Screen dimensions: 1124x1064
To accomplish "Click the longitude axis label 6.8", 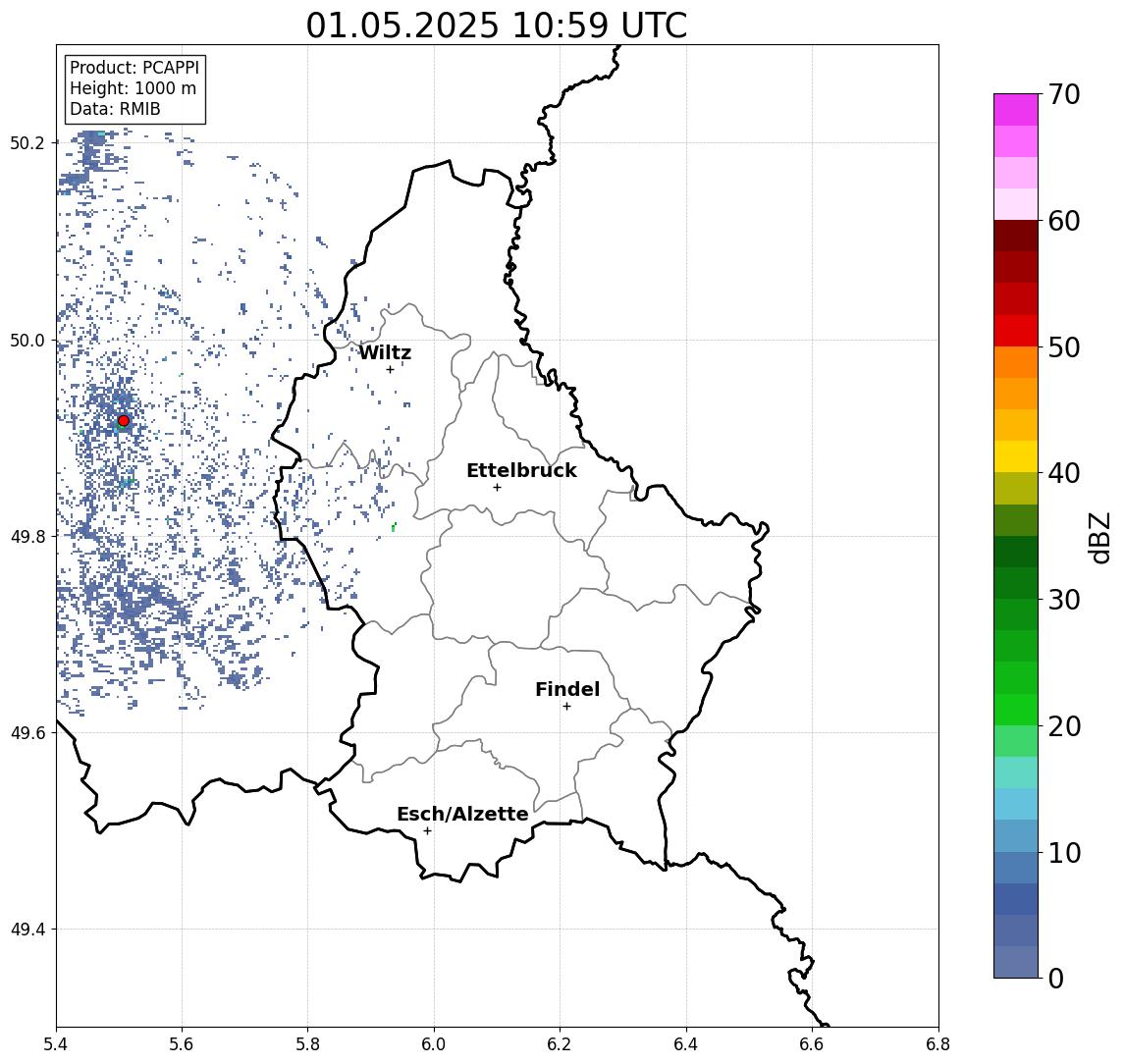I will (x=938, y=1044).
